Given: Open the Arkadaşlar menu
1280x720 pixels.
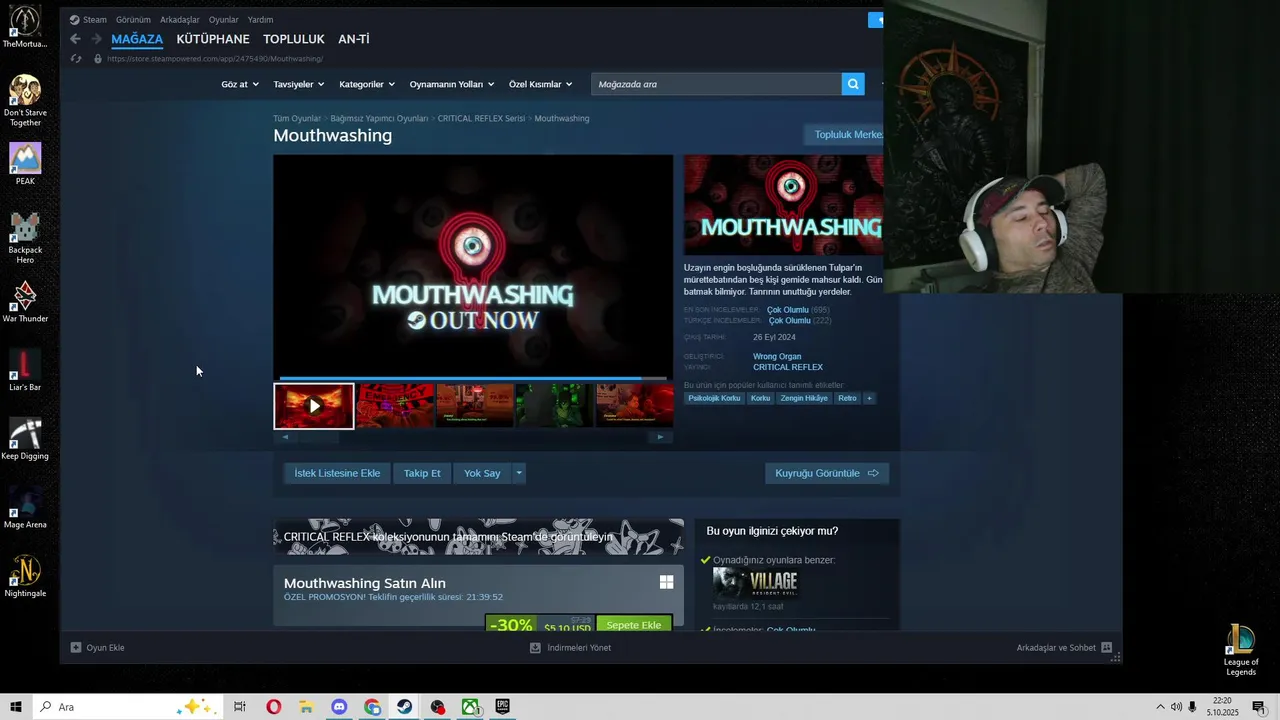Looking at the screenshot, I should pos(179,19).
